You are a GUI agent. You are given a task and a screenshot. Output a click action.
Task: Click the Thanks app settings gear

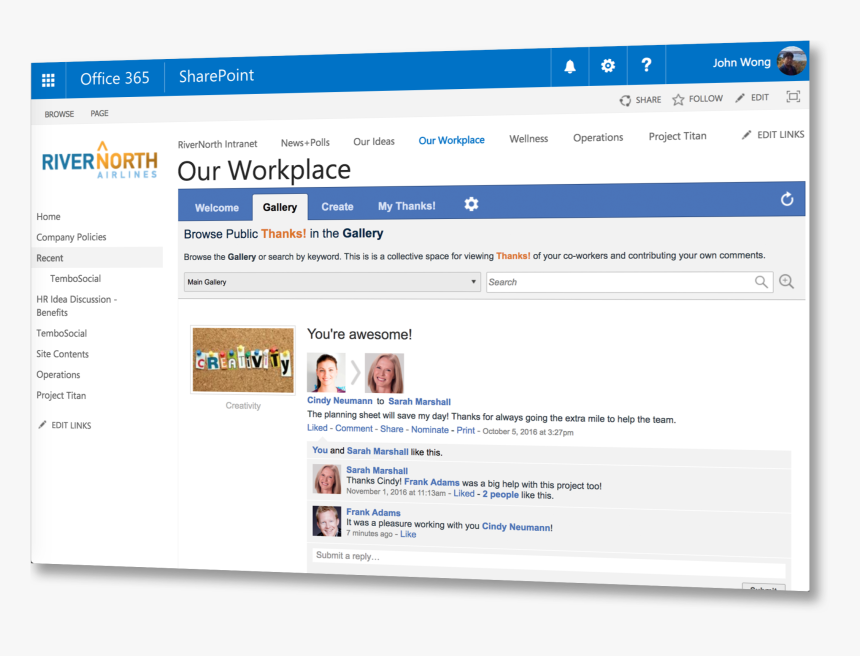[x=471, y=204]
